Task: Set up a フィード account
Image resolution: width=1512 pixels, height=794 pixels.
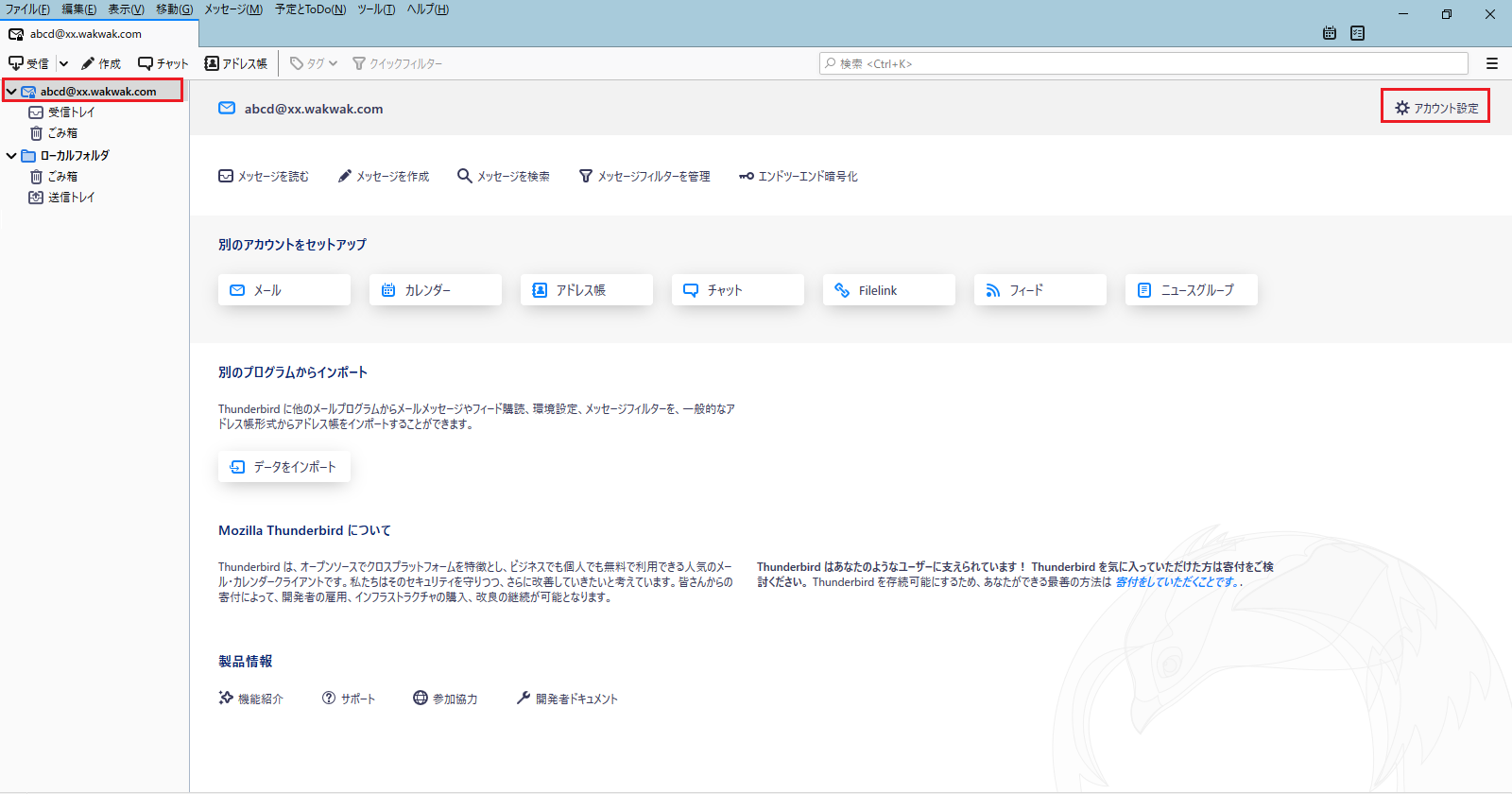Action: (1040, 290)
